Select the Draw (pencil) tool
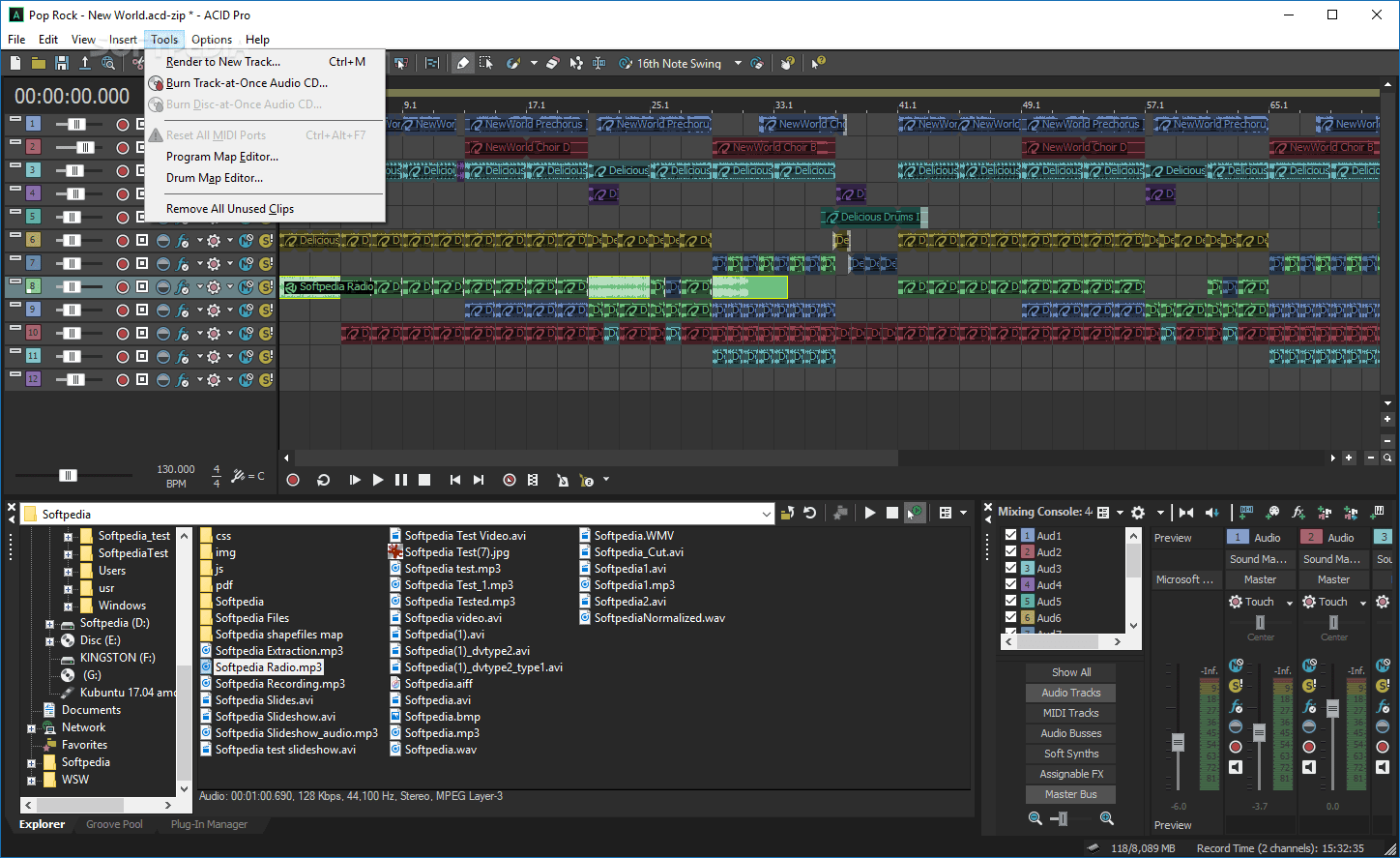Image resolution: width=1400 pixels, height=858 pixels. point(463,63)
